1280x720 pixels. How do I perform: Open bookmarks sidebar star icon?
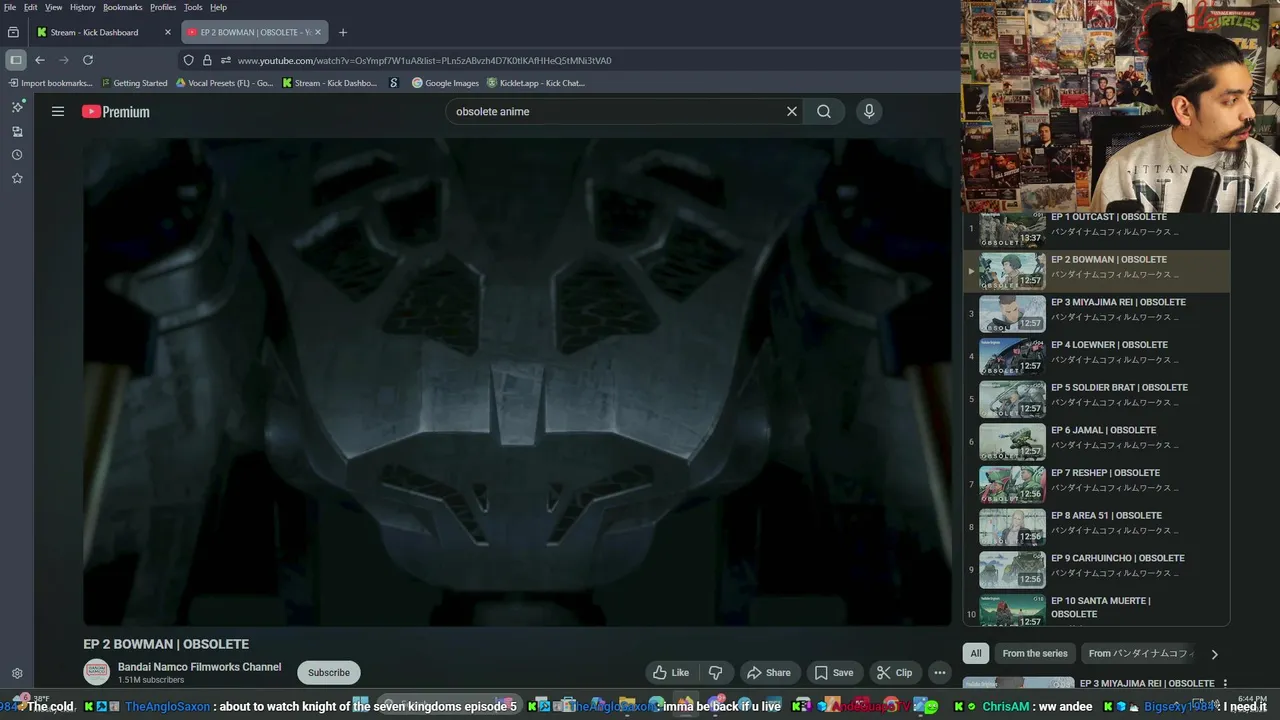coord(17,178)
